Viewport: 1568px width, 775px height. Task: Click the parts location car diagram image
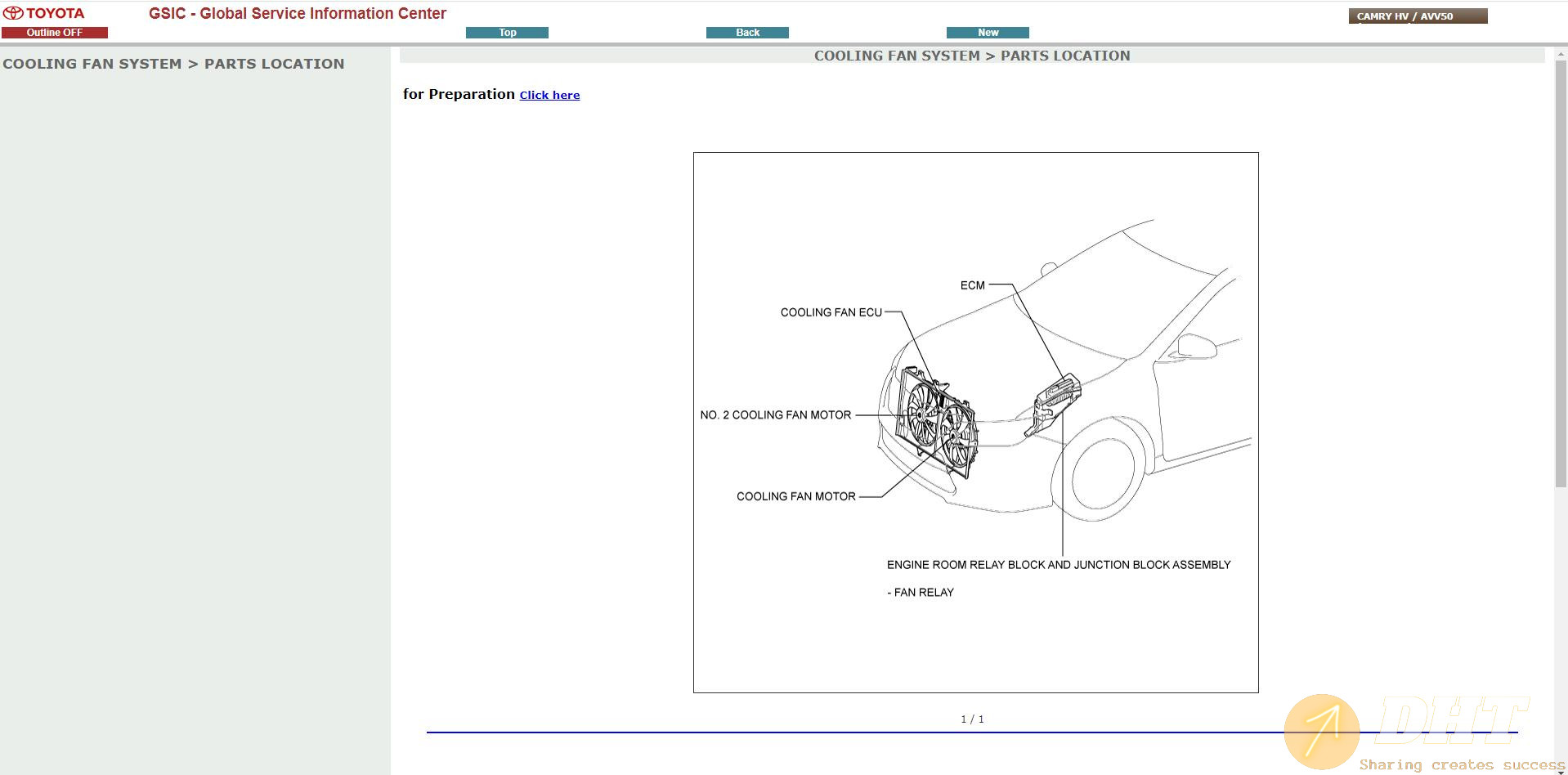pyautogui.click(x=975, y=423)
